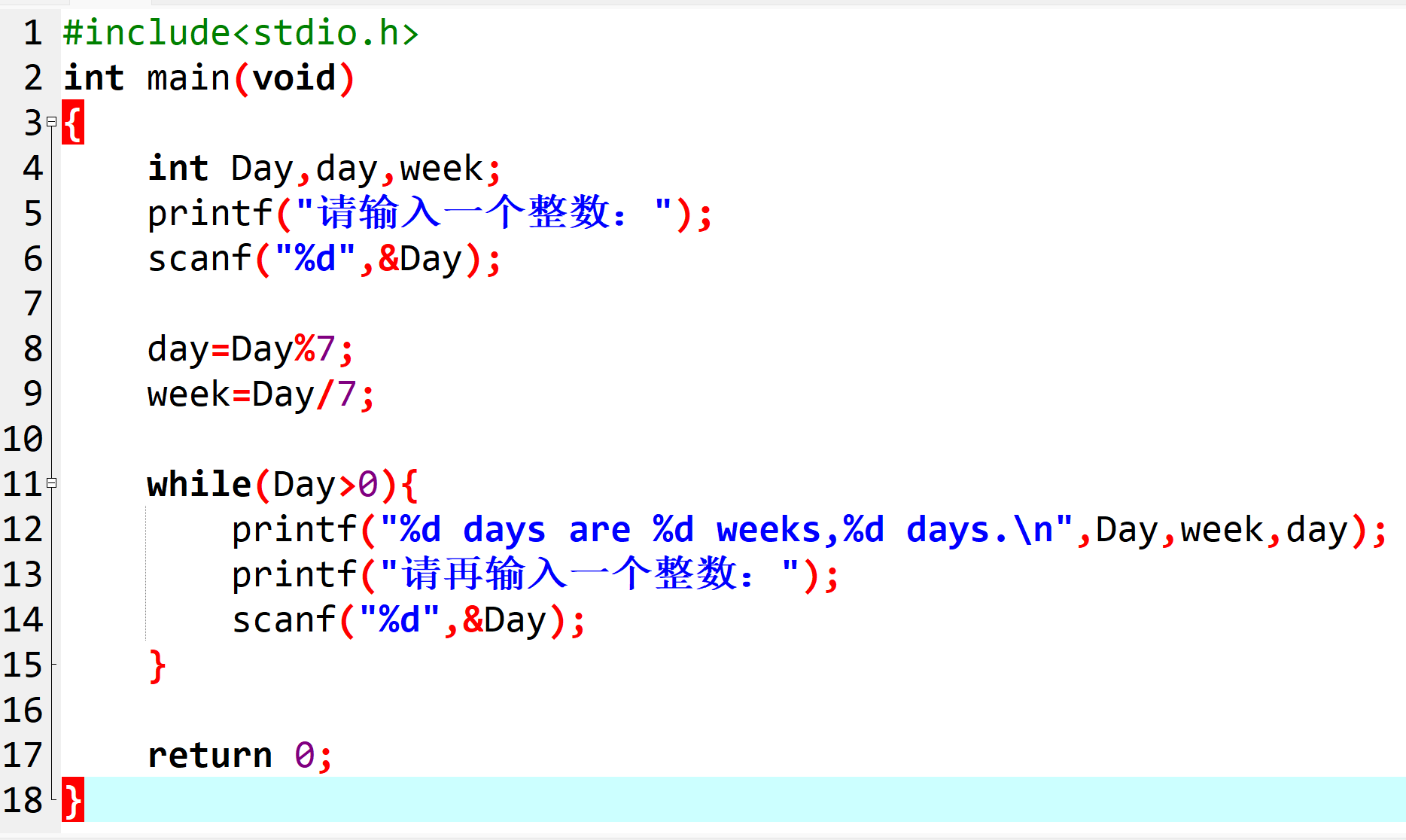
Task: Click line number 17 in the gutter
Action: click(x=23, y=755)
